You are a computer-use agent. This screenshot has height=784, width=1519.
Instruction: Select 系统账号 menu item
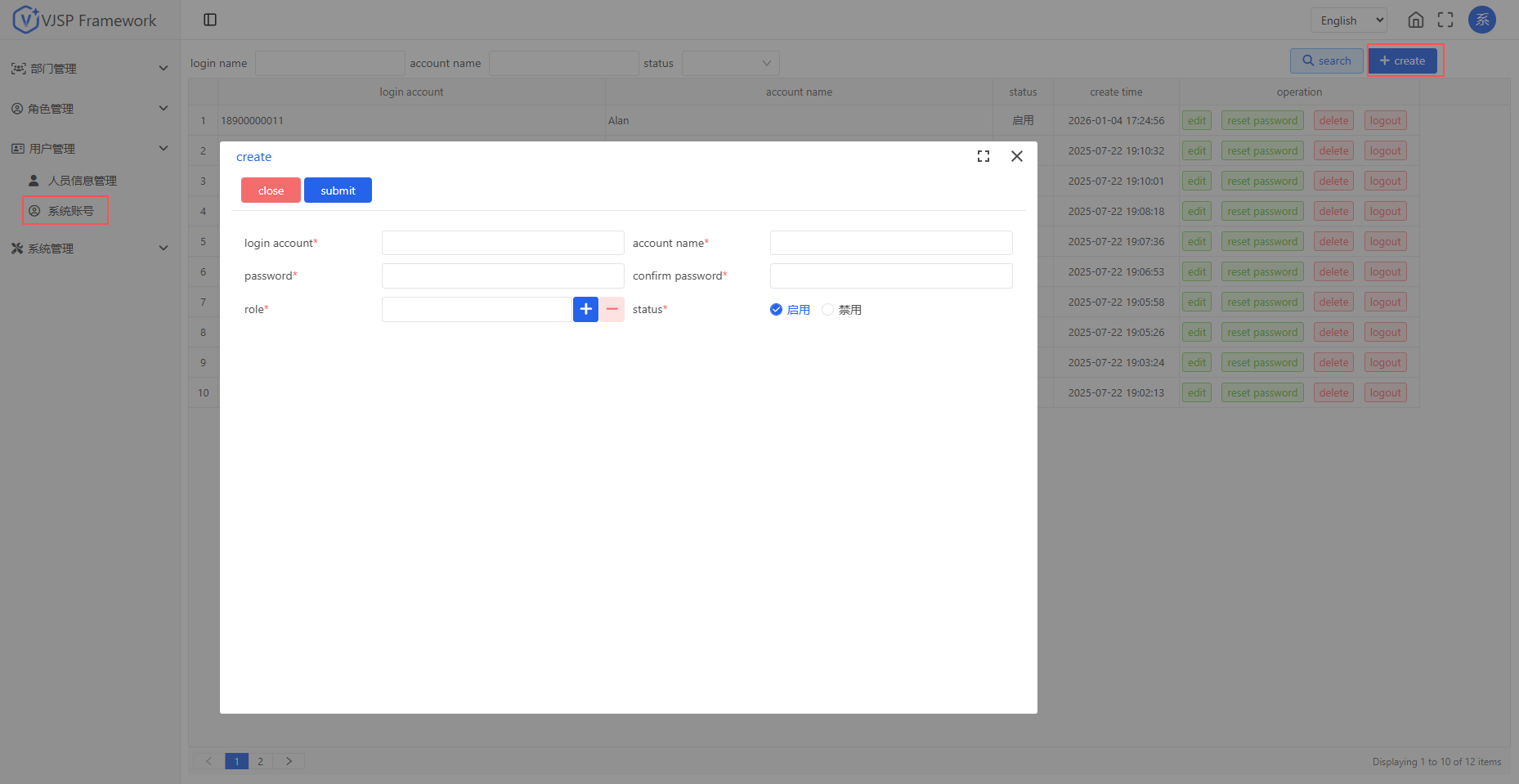(70, 211)
